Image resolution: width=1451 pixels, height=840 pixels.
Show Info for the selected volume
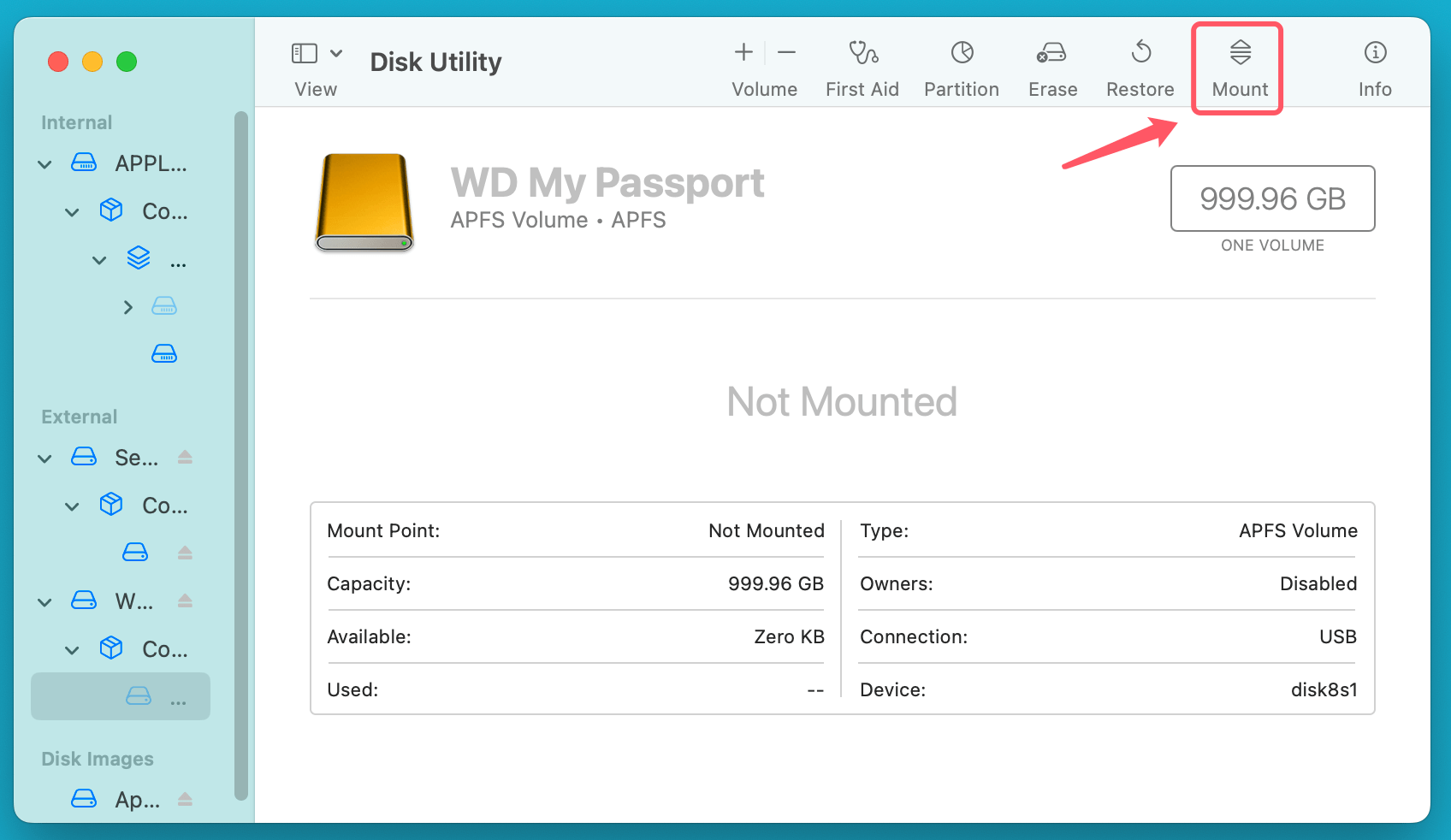pyautogui.click(x=1374, y=67)
